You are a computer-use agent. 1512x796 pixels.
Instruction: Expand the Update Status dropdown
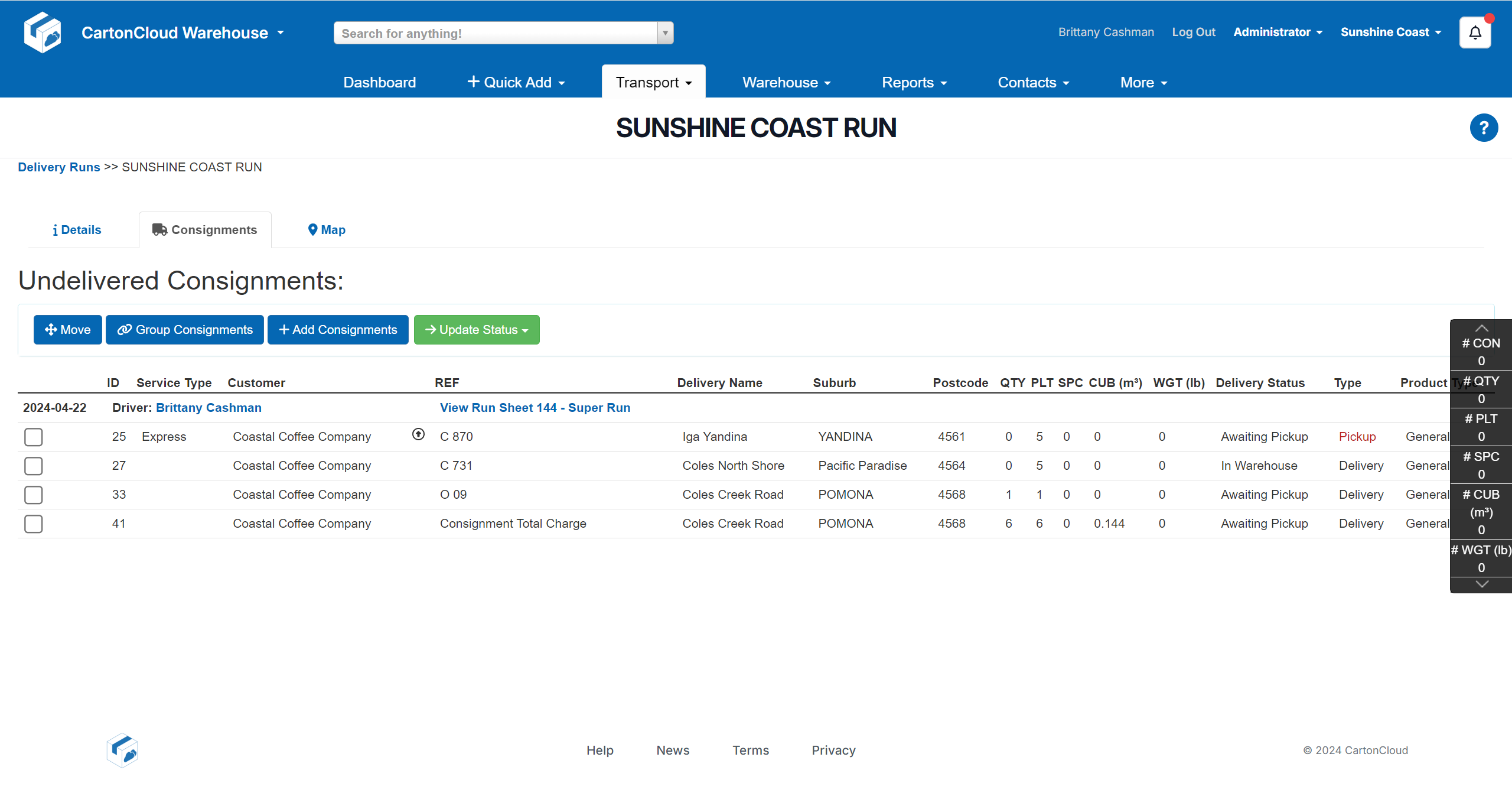tap(477, 330)
